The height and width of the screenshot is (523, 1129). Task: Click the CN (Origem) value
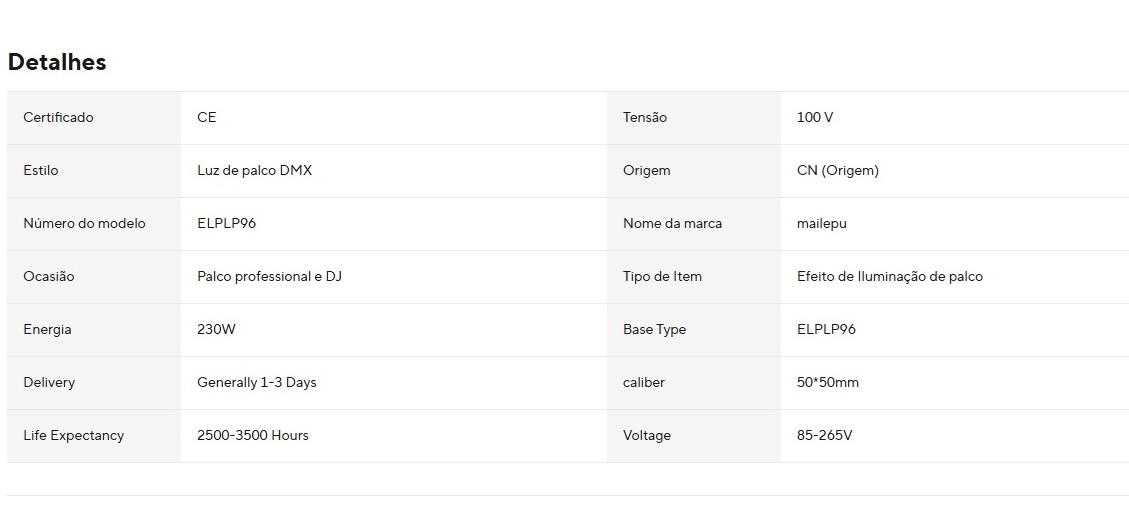pos(838,170)
